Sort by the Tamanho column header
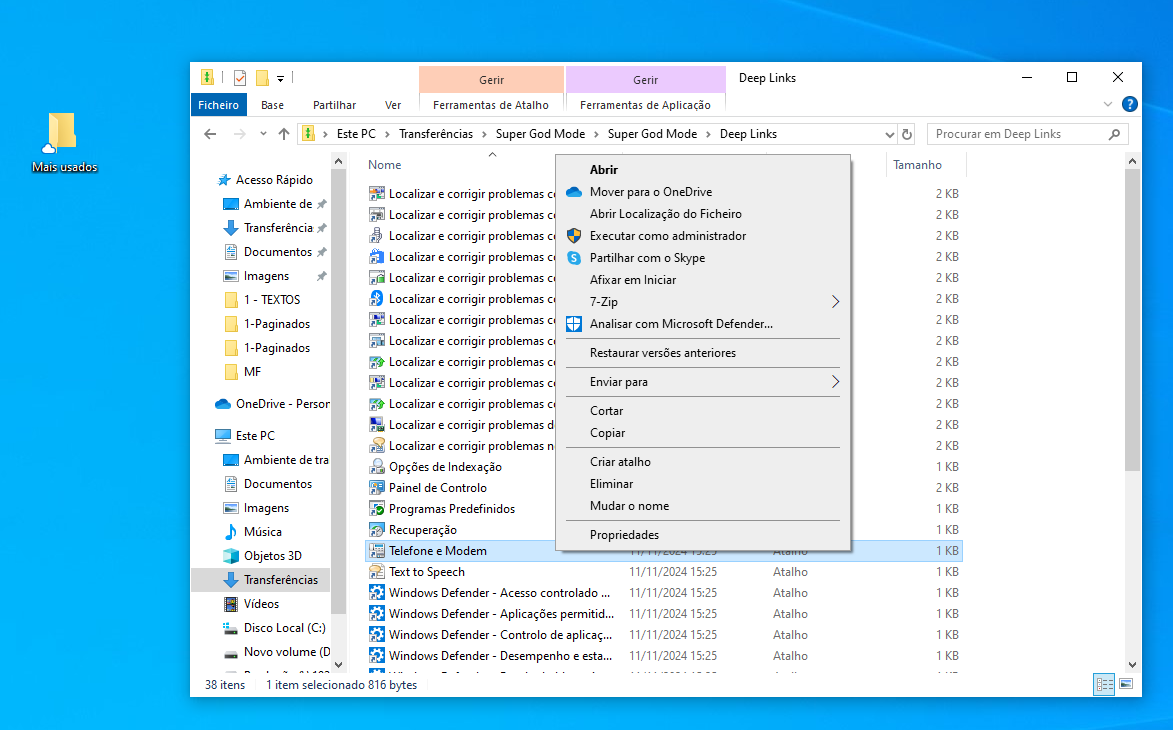Viewport: 1173px width, 730px height. [x=917, y=165]
